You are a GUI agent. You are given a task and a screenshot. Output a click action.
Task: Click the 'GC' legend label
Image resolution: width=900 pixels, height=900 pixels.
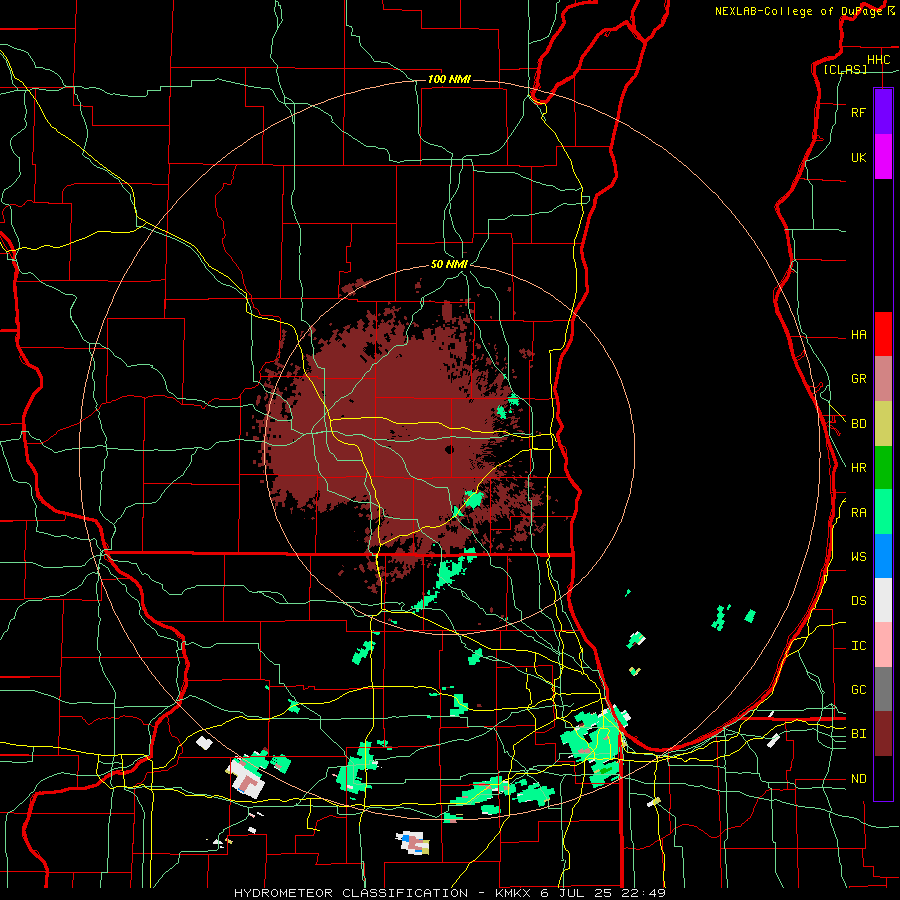(858, 690)
